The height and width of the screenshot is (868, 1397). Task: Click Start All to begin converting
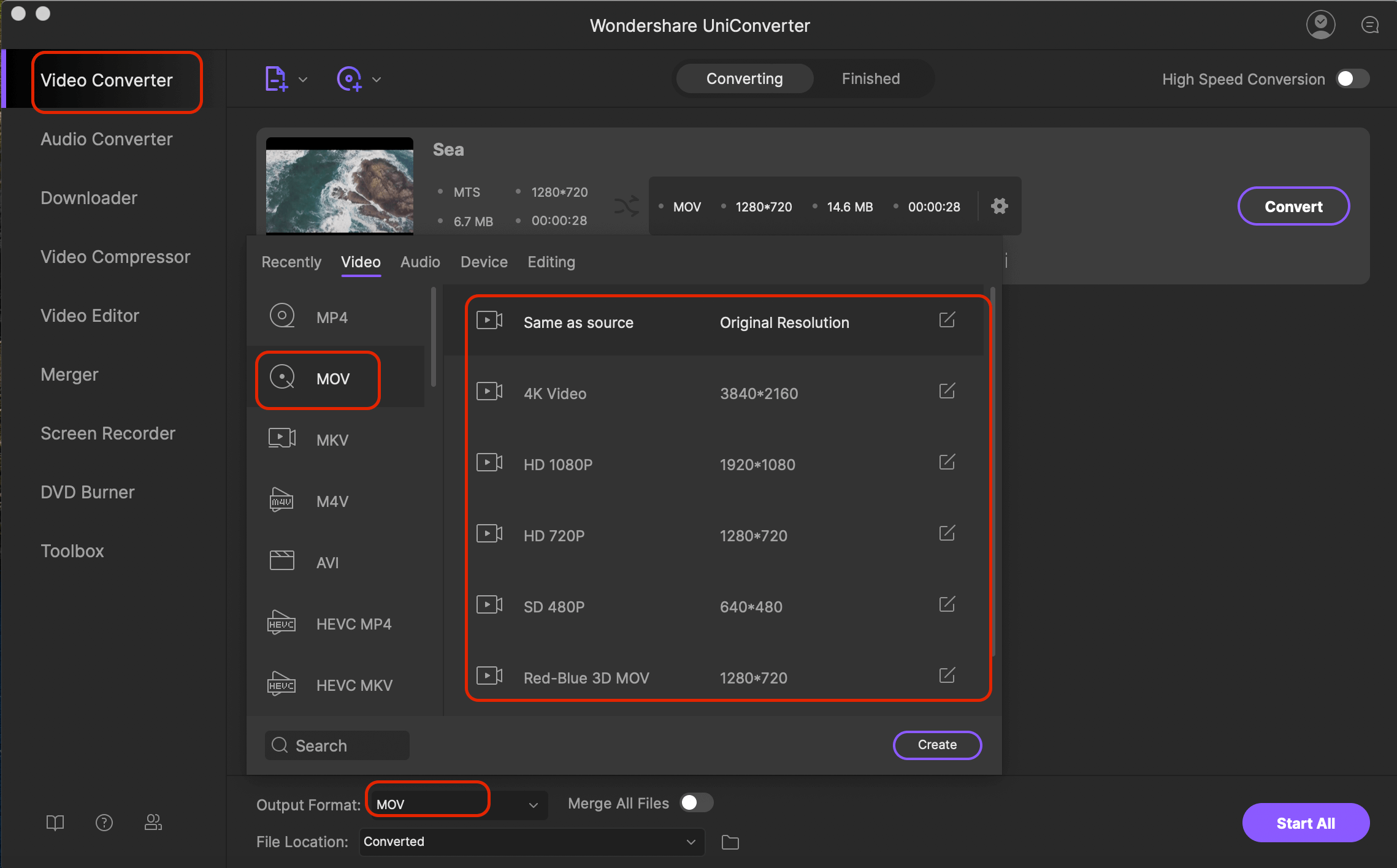click(1307, 822)
